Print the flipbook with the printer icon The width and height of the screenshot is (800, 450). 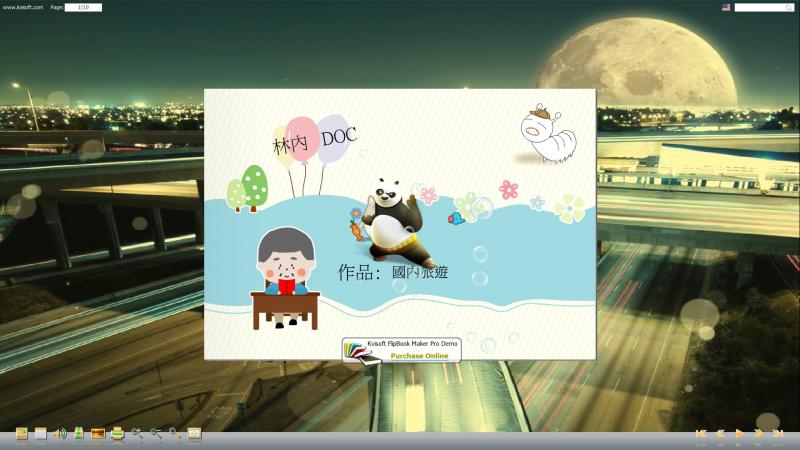[118, 434]
